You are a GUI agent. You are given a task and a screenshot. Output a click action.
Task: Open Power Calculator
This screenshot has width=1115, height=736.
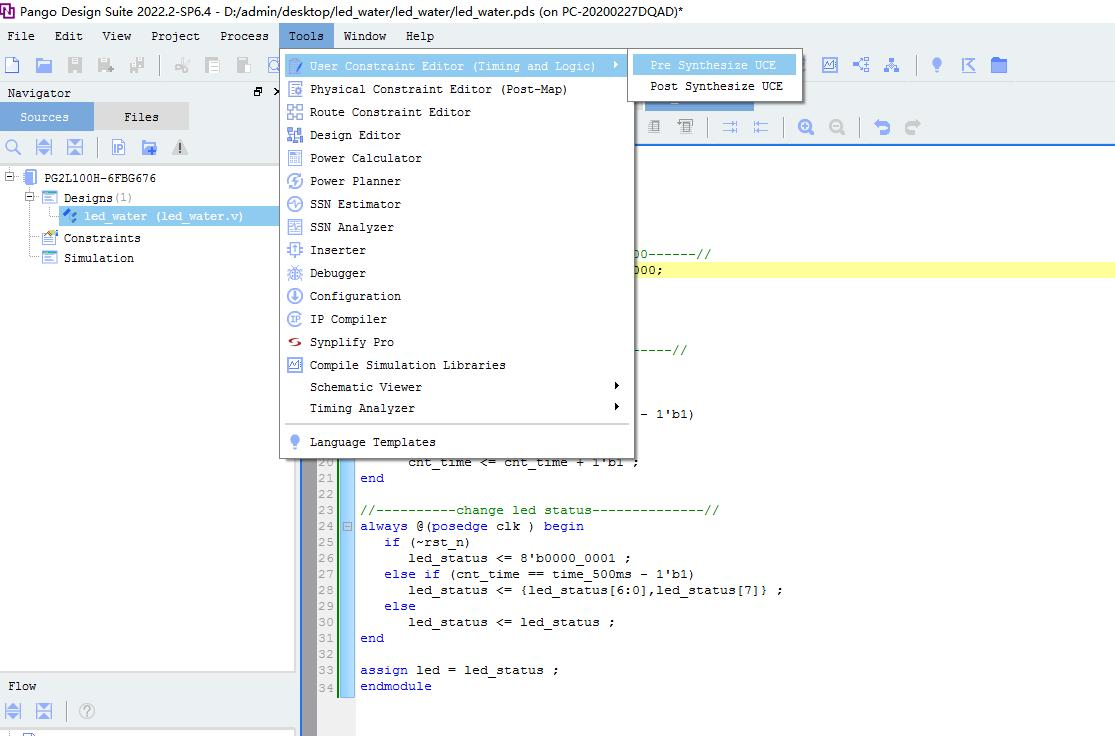click(456, 158)
